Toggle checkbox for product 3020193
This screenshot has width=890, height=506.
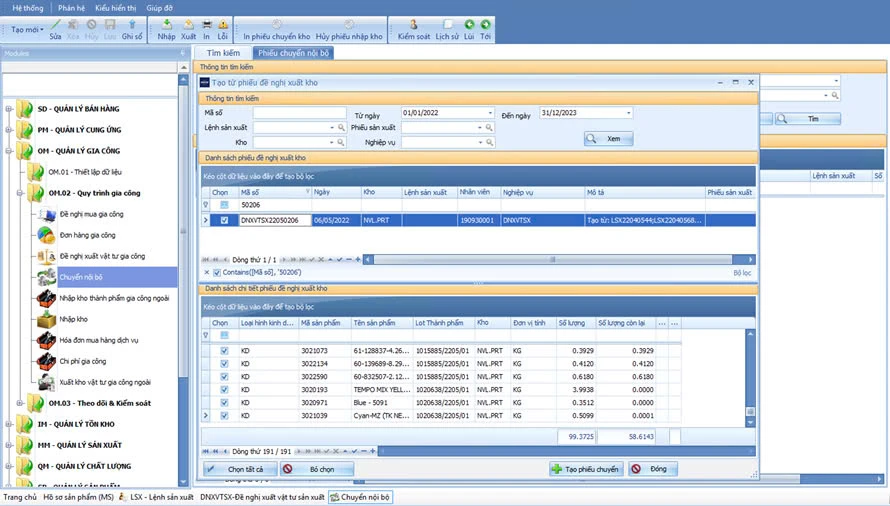(x=224, y=390)
